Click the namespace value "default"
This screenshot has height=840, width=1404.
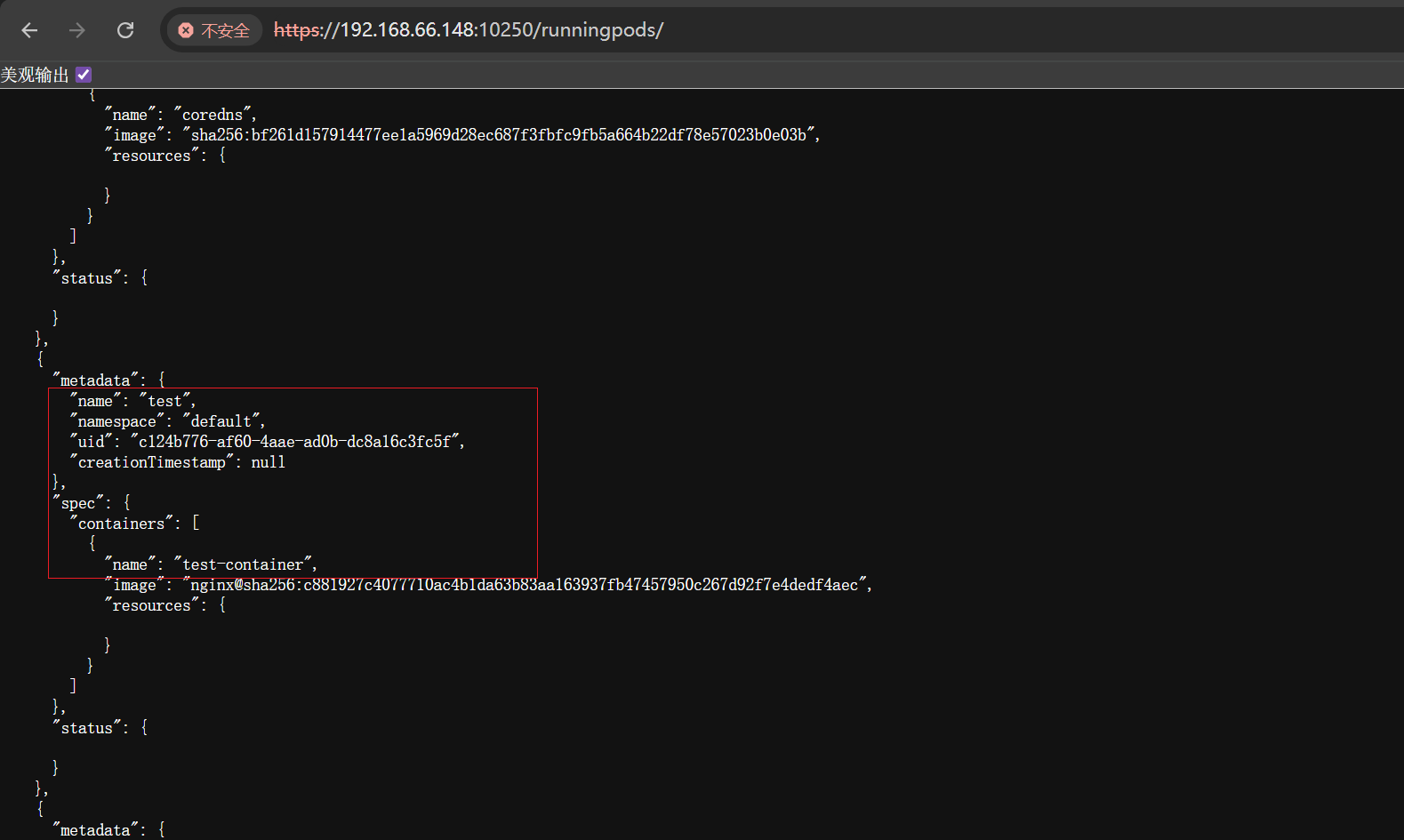221,421
